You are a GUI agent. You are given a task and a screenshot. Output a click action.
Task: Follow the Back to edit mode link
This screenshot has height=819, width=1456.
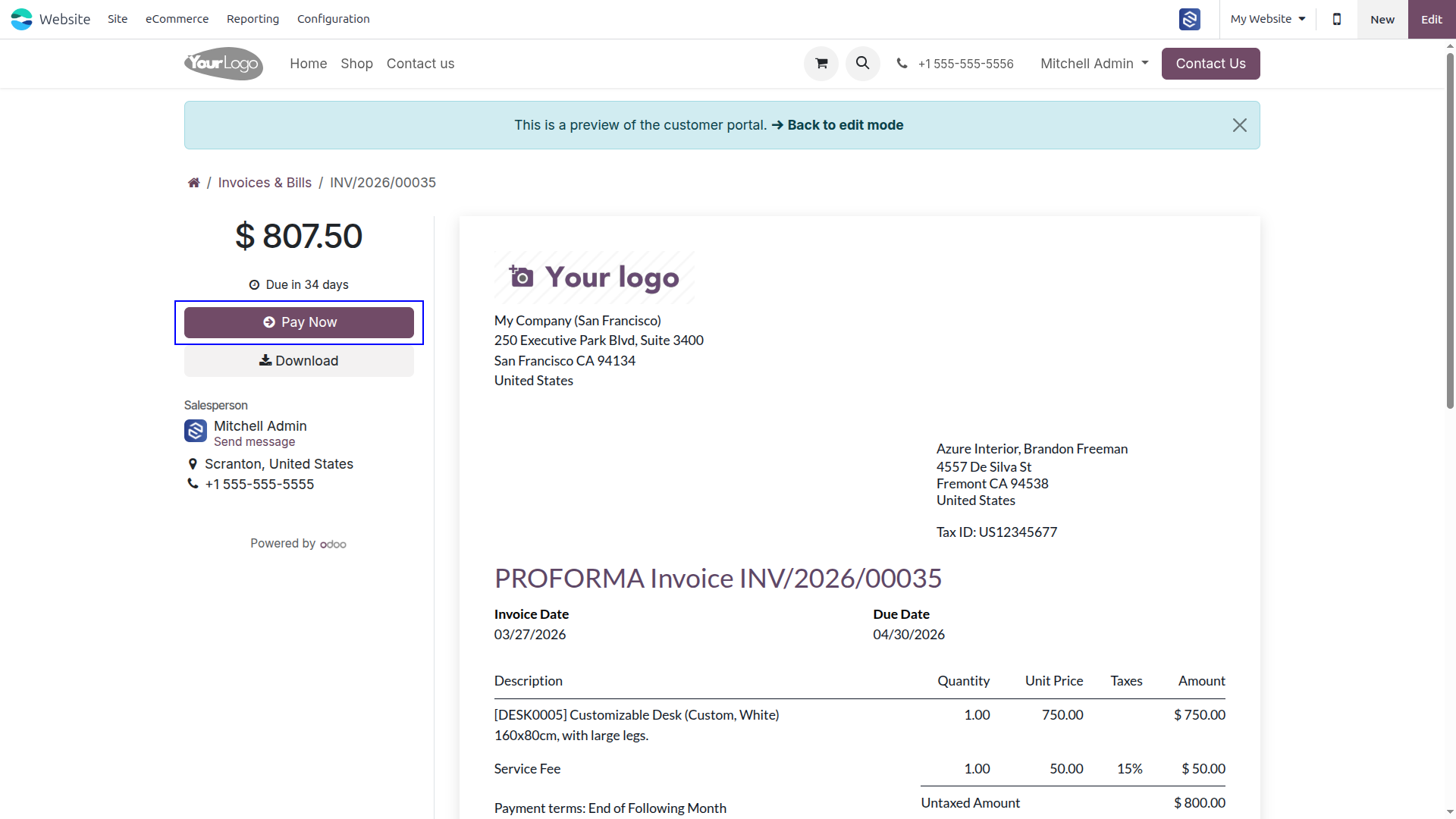tap(837, 125)
